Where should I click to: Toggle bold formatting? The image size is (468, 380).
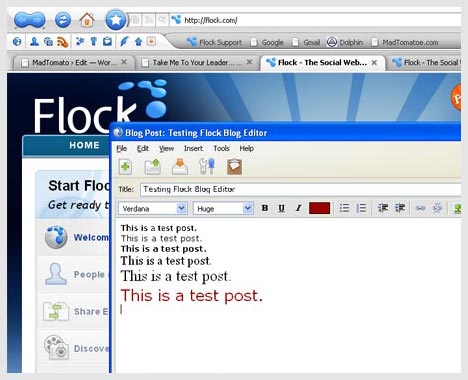[265, 208]
